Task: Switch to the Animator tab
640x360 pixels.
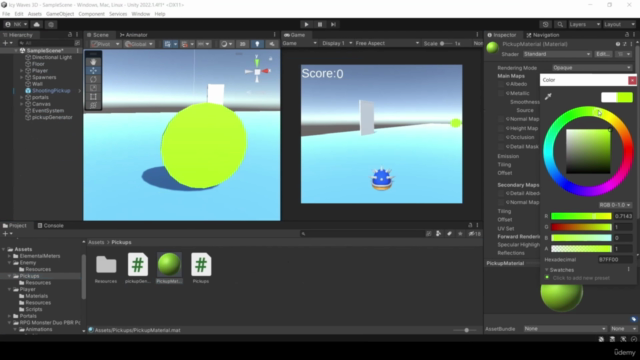Action: (133, 35)
